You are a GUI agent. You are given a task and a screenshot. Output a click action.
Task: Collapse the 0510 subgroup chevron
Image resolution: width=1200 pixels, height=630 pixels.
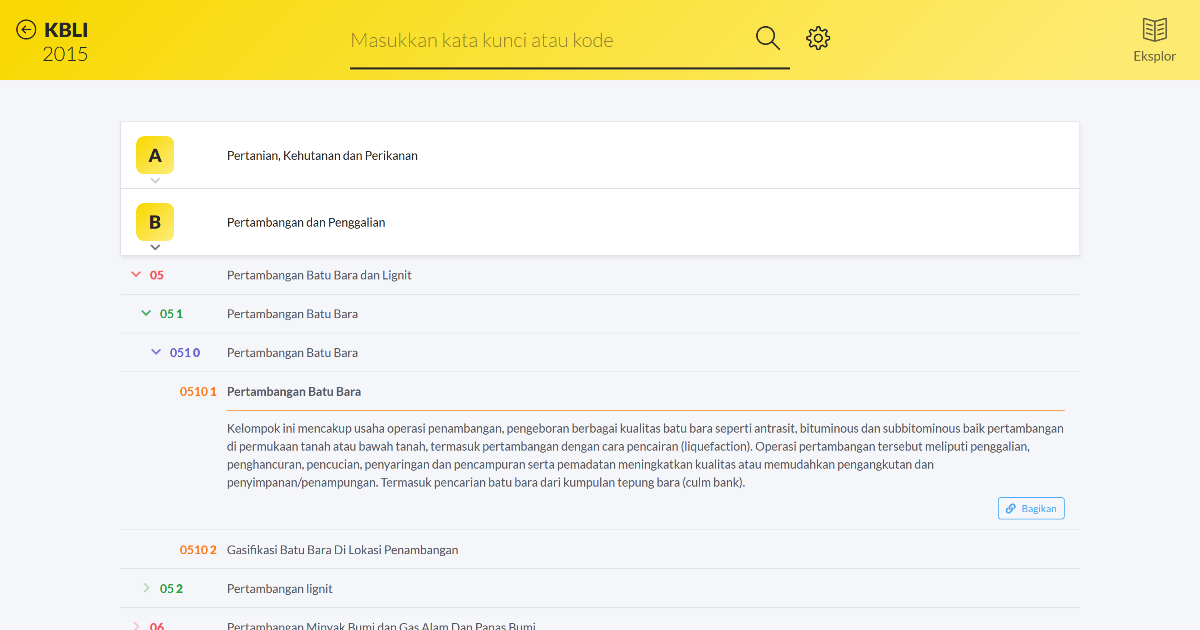click(156, 351)
